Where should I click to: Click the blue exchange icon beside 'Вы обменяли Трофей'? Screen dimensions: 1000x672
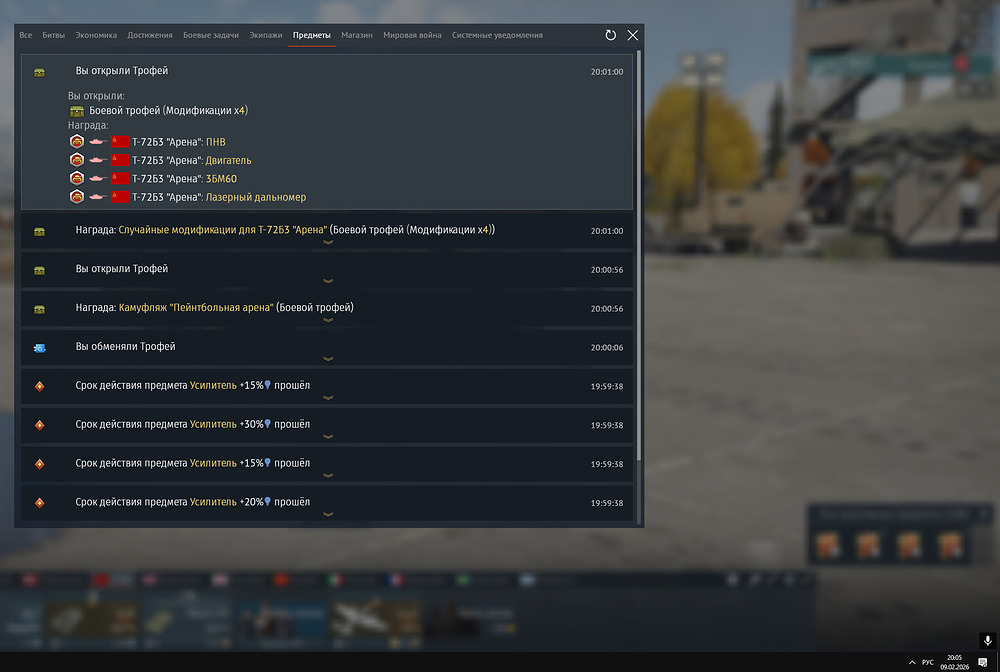(40, 347)
